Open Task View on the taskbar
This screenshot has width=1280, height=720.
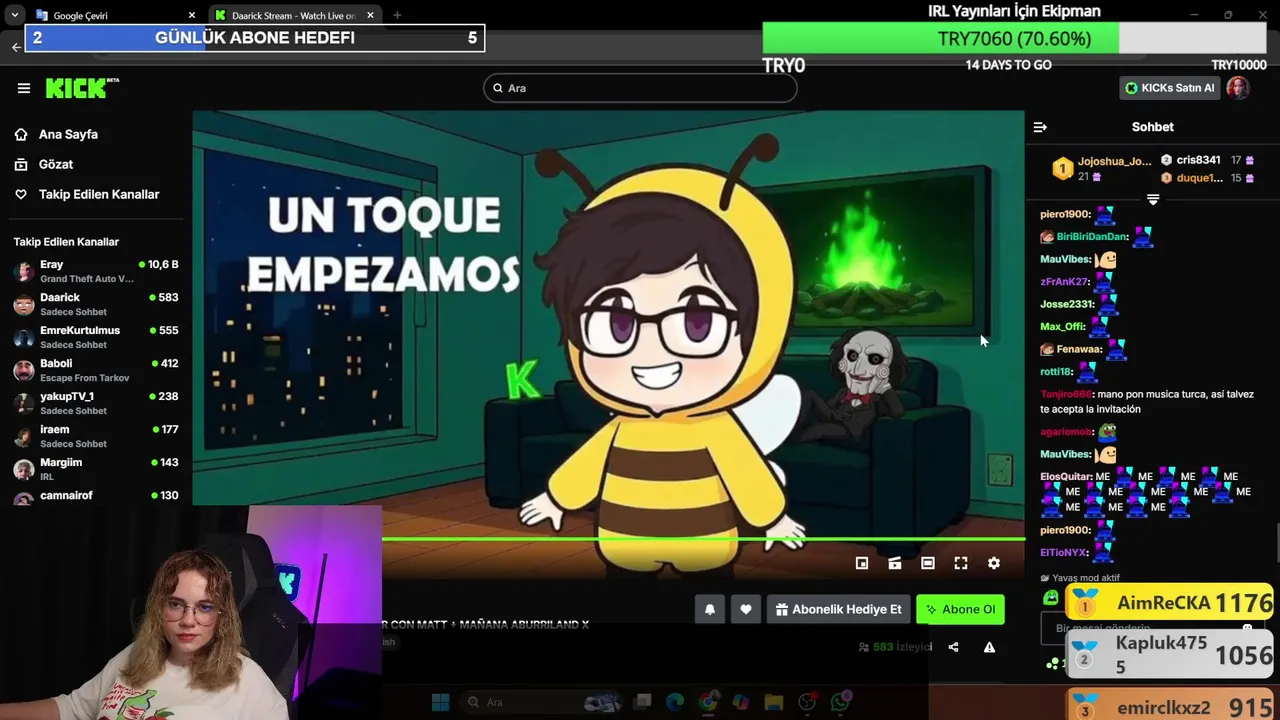[643, 702]
